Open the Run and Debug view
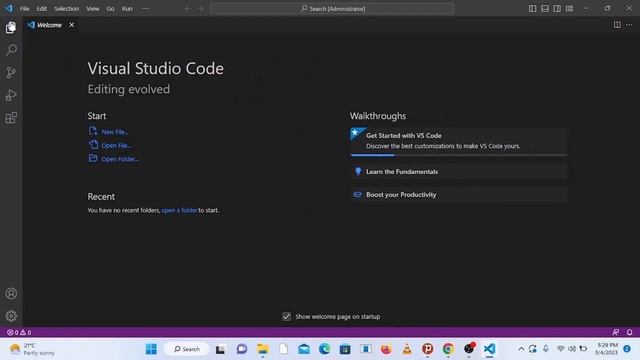This screenshot has width=640, height=360. pyautogui.click(x=11, y=96)
